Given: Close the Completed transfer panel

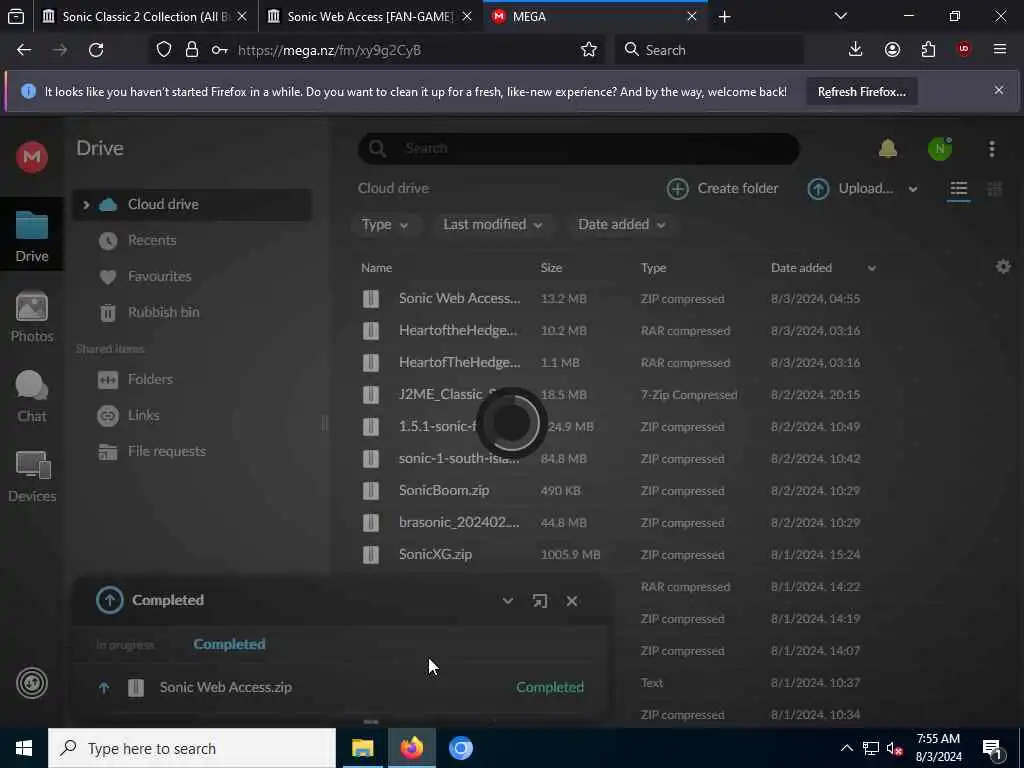Looking at the screenshot, I should pyautogui.click(x=571, y=601).
